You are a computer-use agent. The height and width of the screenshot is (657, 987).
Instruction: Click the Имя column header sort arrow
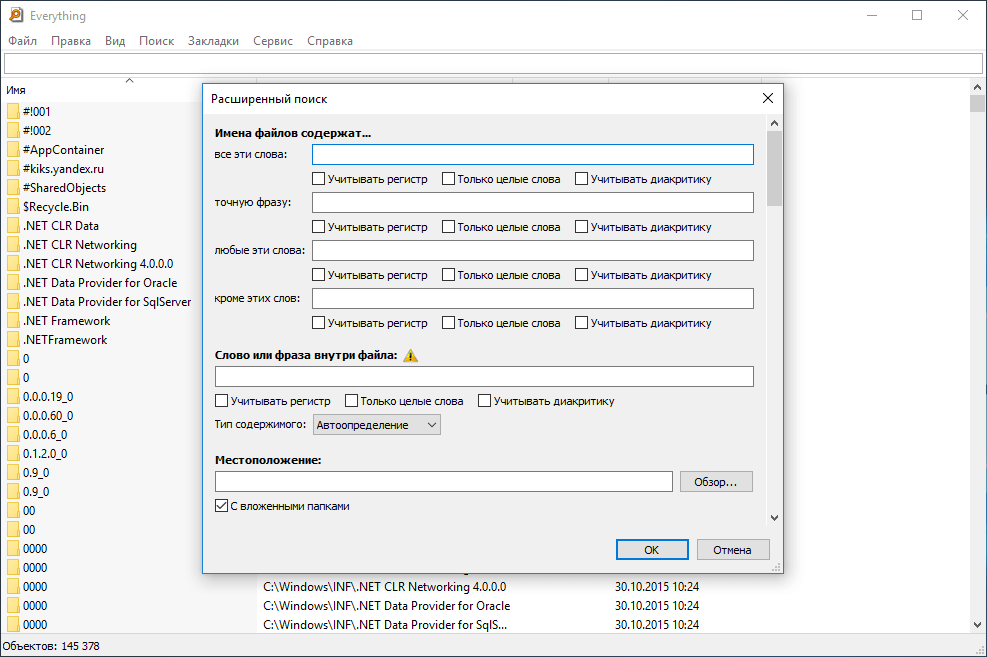tap(129, 81)
